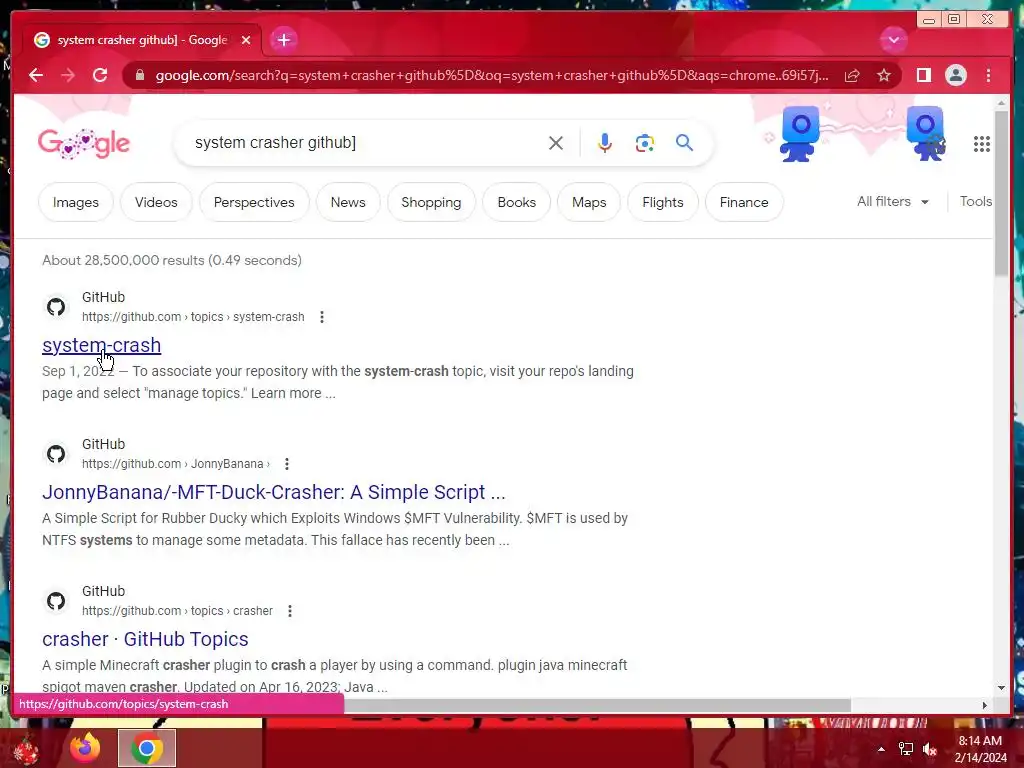Viewport: 1024px width, 768px height.
Task: Open more options for JonnyBanana result
Action: [x=287, y=464]
